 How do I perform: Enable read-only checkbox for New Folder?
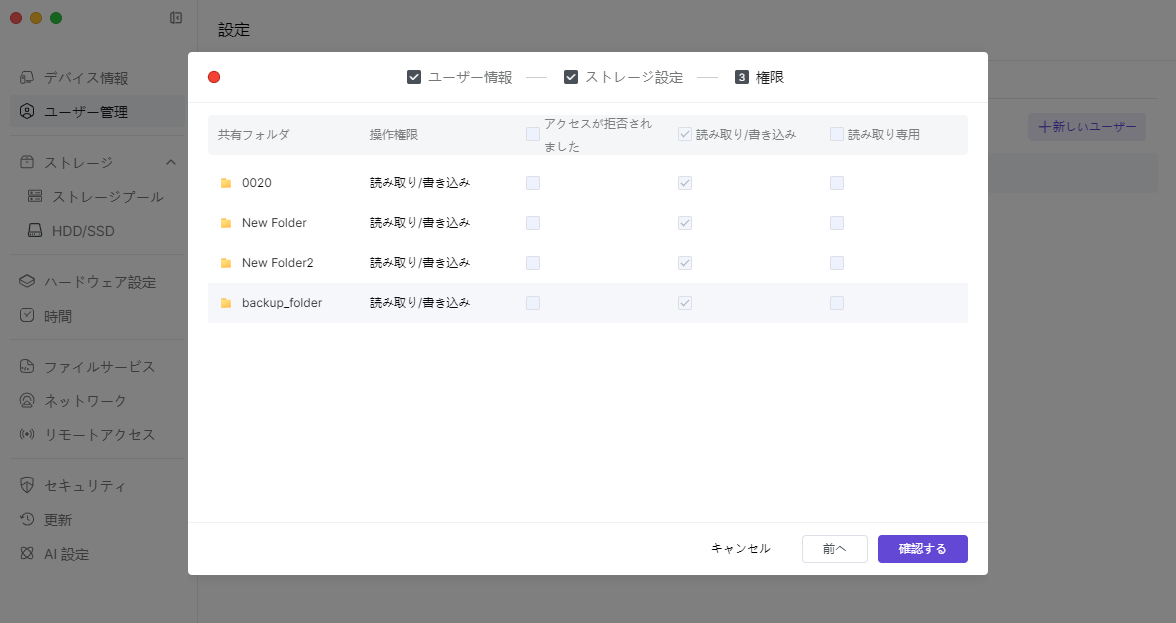click(x=837, y=223)
